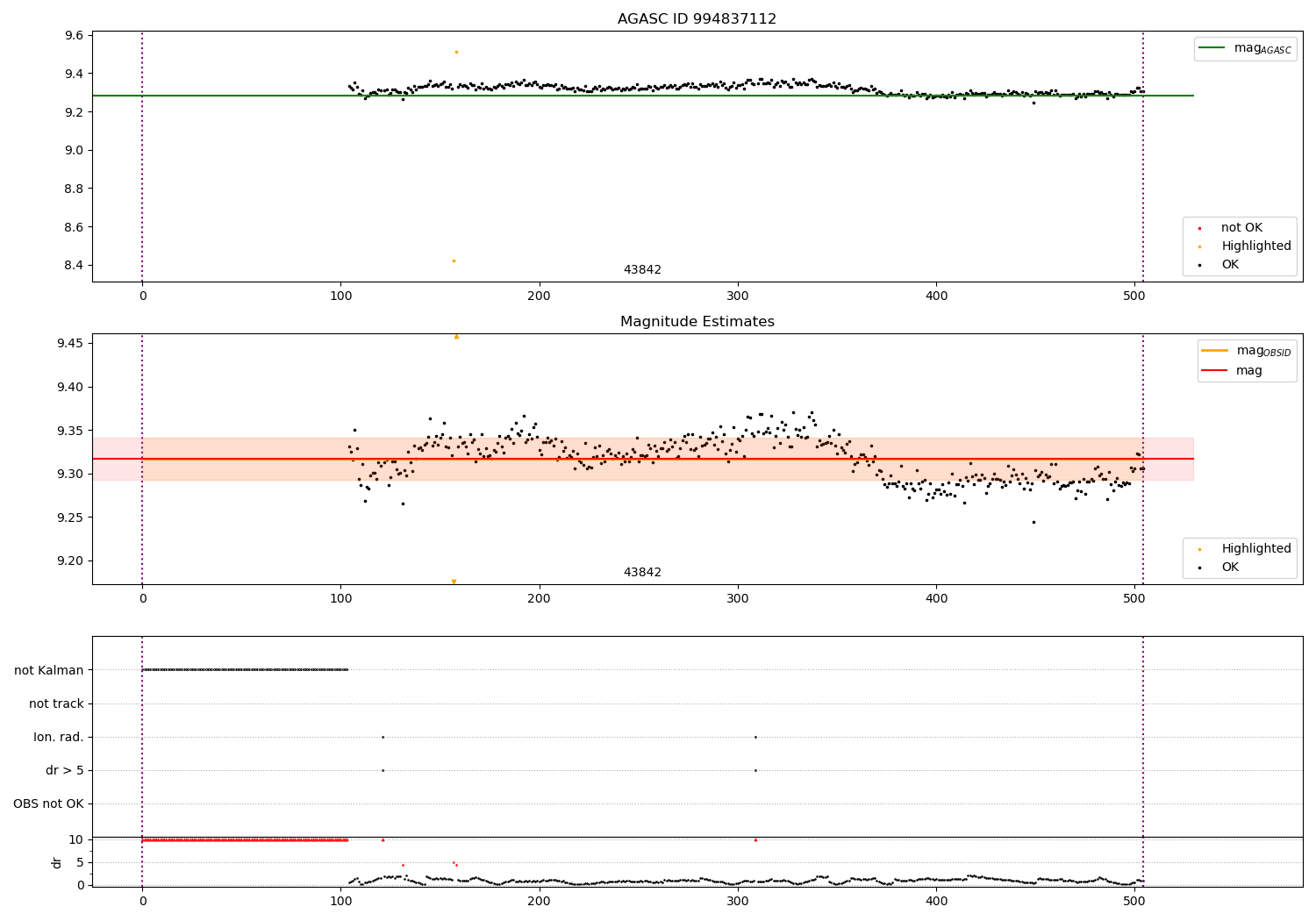
Task: Click the OK marker in middle legend
Action: [x=1199, y=568]
